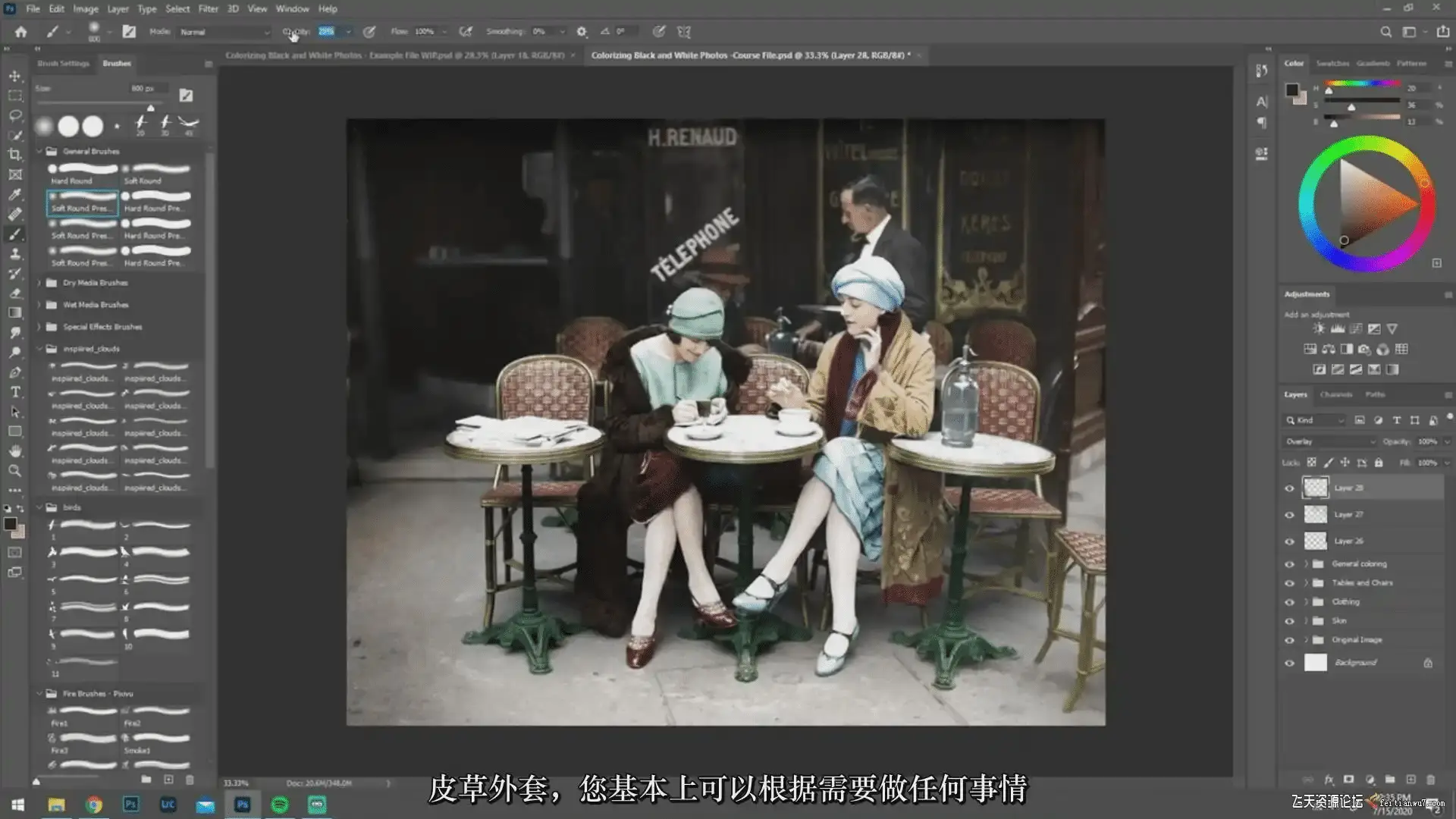Open the Filter menu
The image size is (1456, 819).
coord(208,9)
